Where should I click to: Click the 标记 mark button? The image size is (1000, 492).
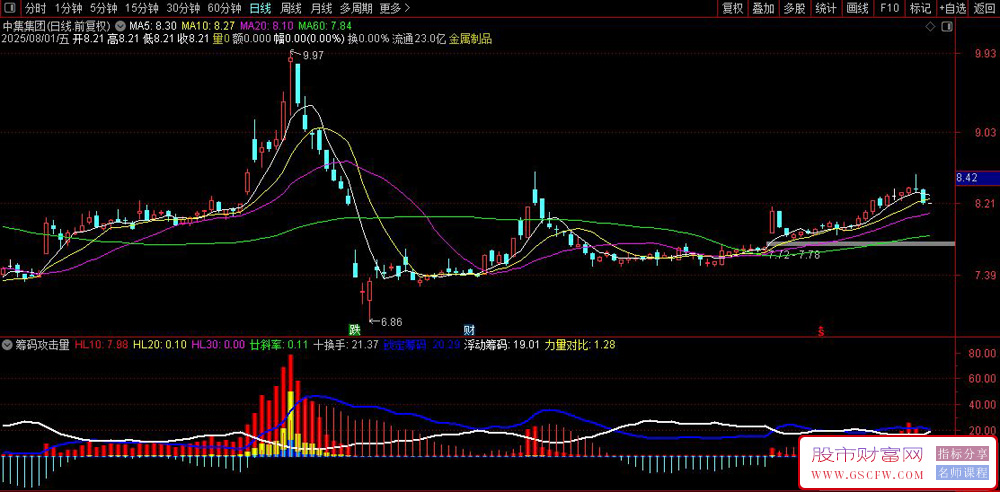pyautogui.click(x=920, y=8)
